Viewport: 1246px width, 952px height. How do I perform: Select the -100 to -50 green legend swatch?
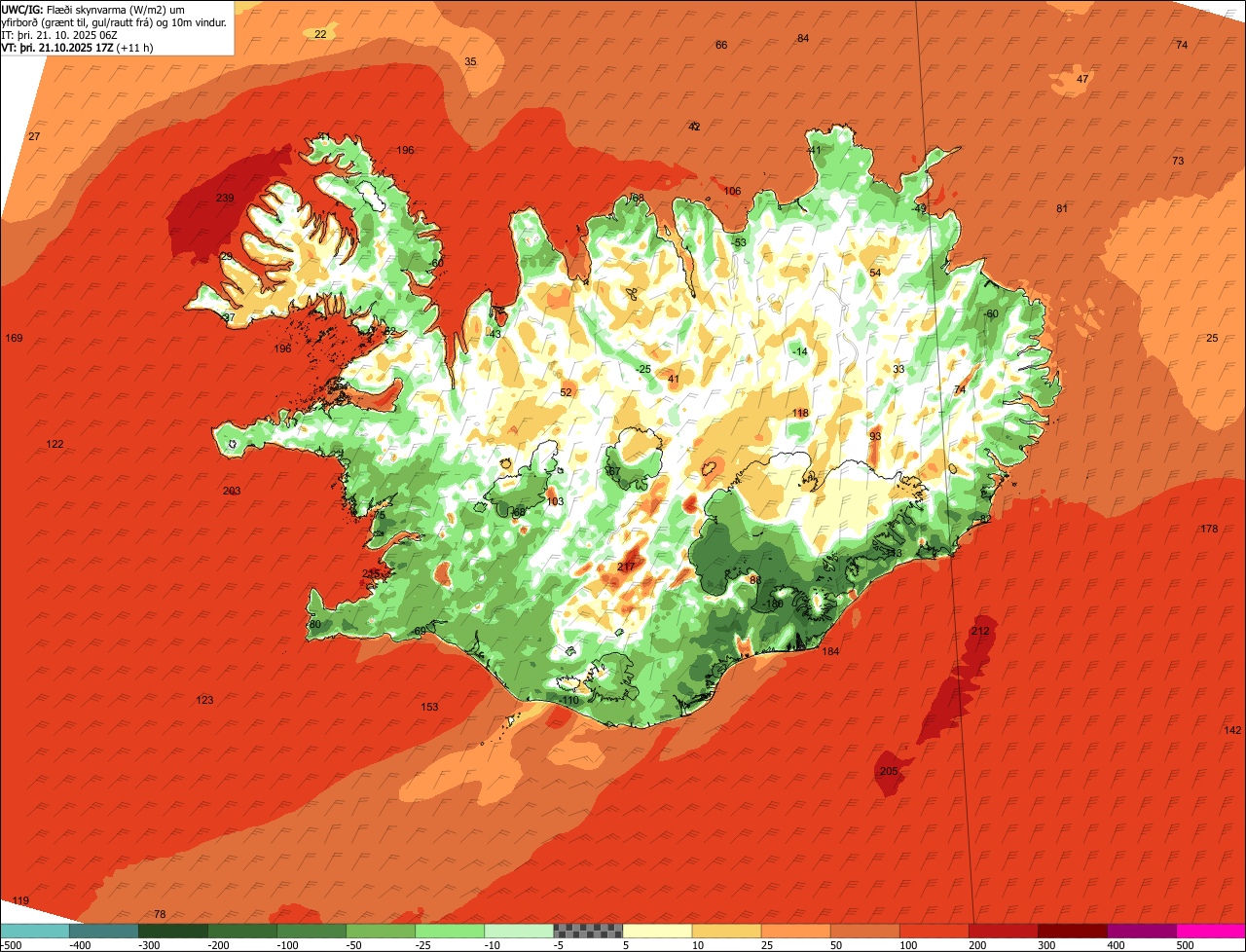[x=311, y=931]
